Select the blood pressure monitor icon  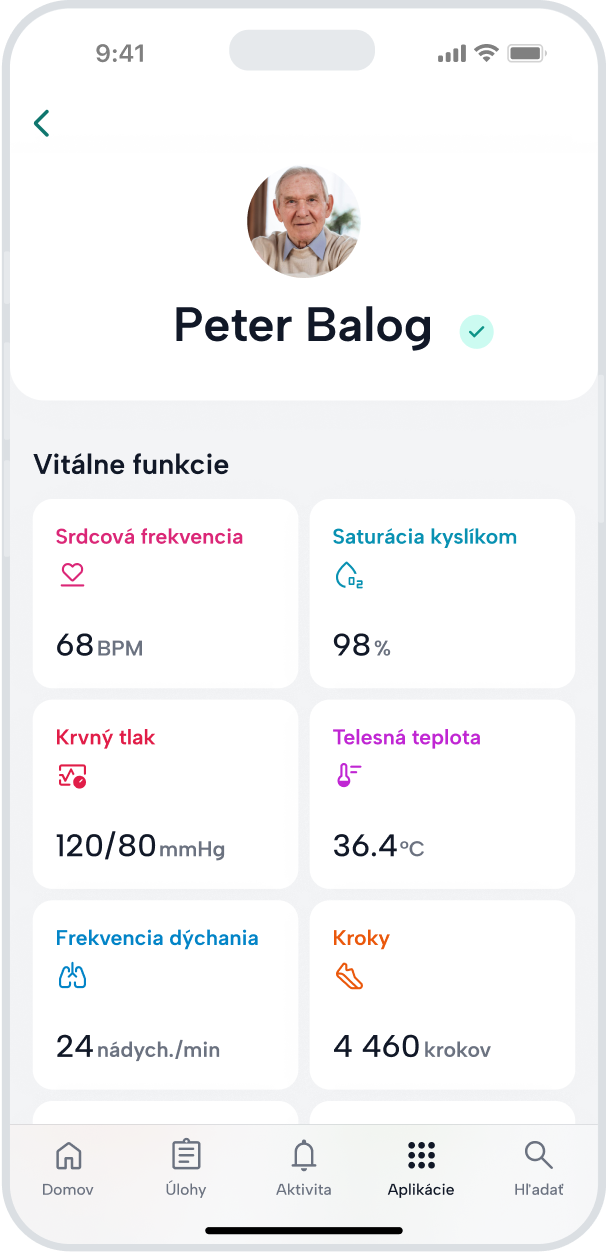(72, 776)
